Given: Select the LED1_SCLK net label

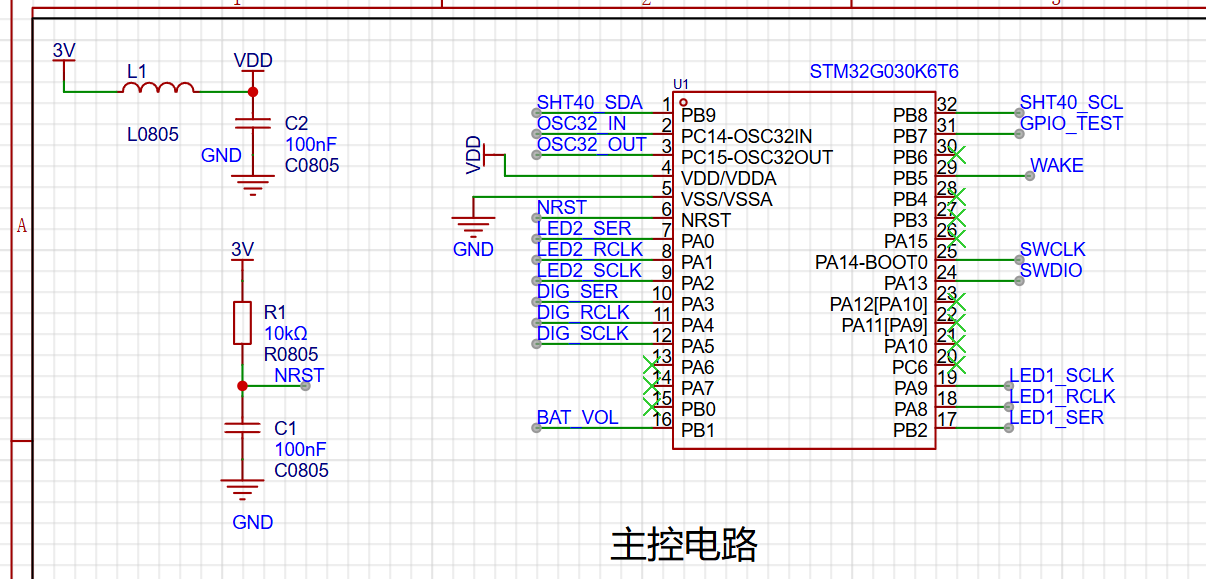Looking at the screenshot, I should pos(1061,375).
